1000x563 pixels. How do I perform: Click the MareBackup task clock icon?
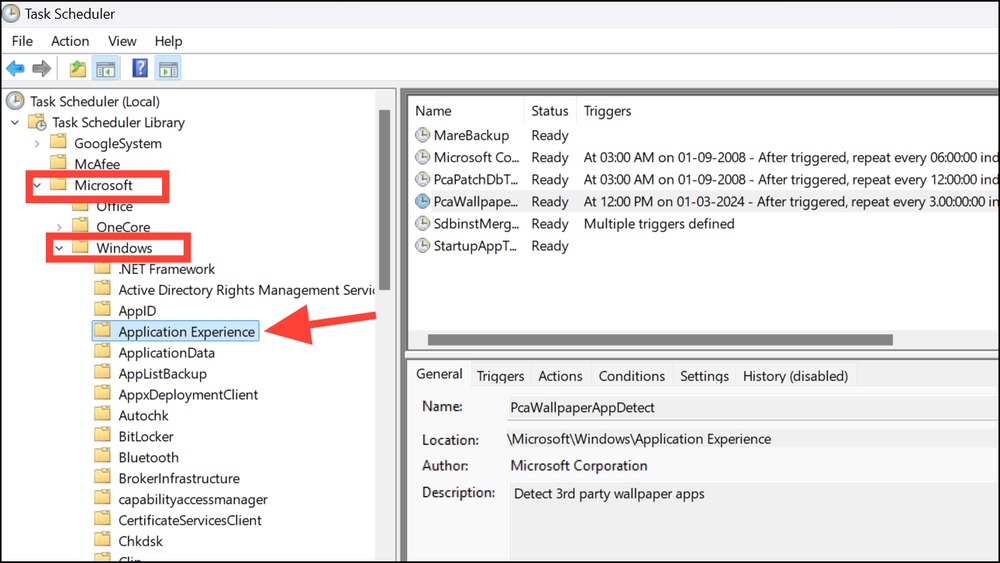(422, 135)
